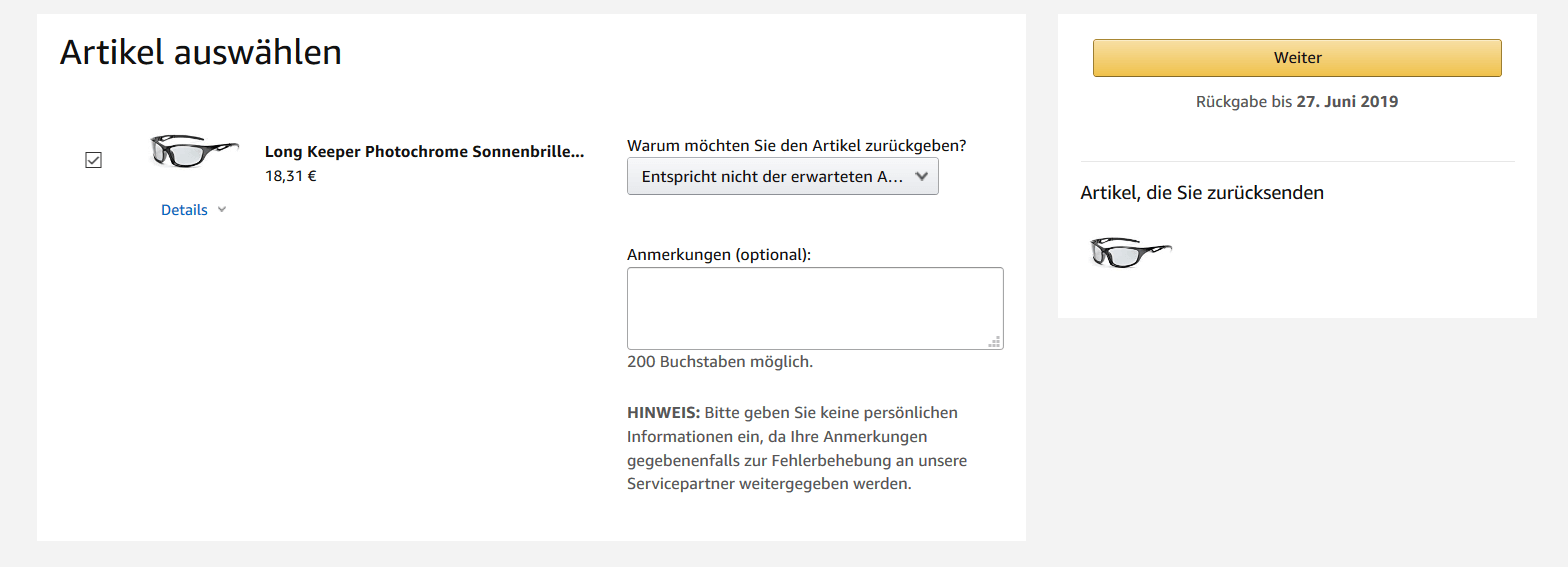Uncheck the Long Keeper sunglasses item checkbox

pyautogui.click(x=94, y=160)
